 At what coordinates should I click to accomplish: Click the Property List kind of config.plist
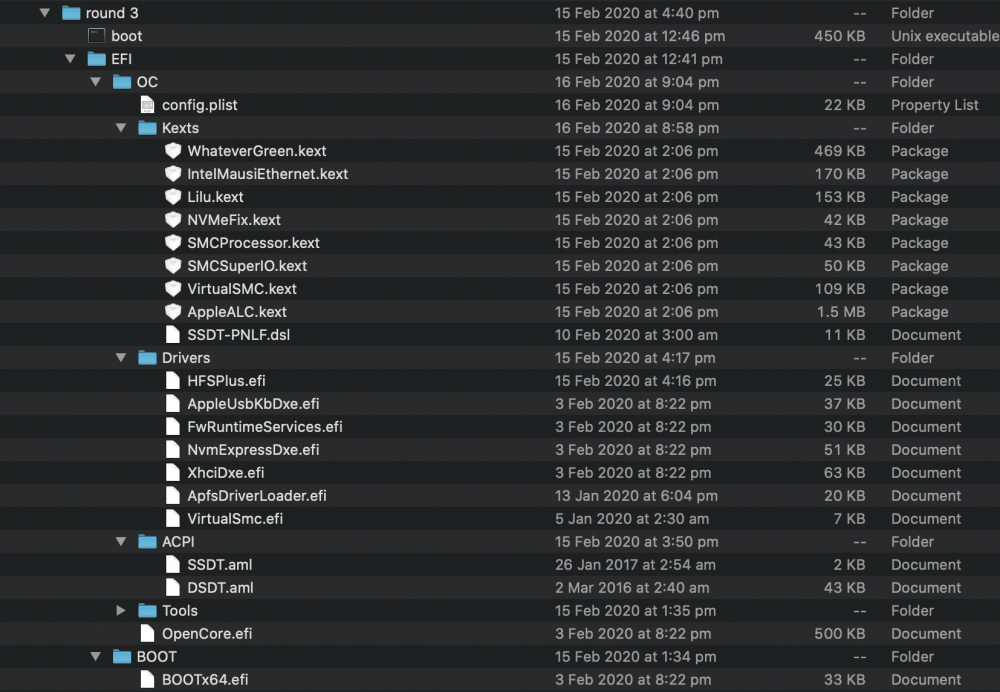934,105
